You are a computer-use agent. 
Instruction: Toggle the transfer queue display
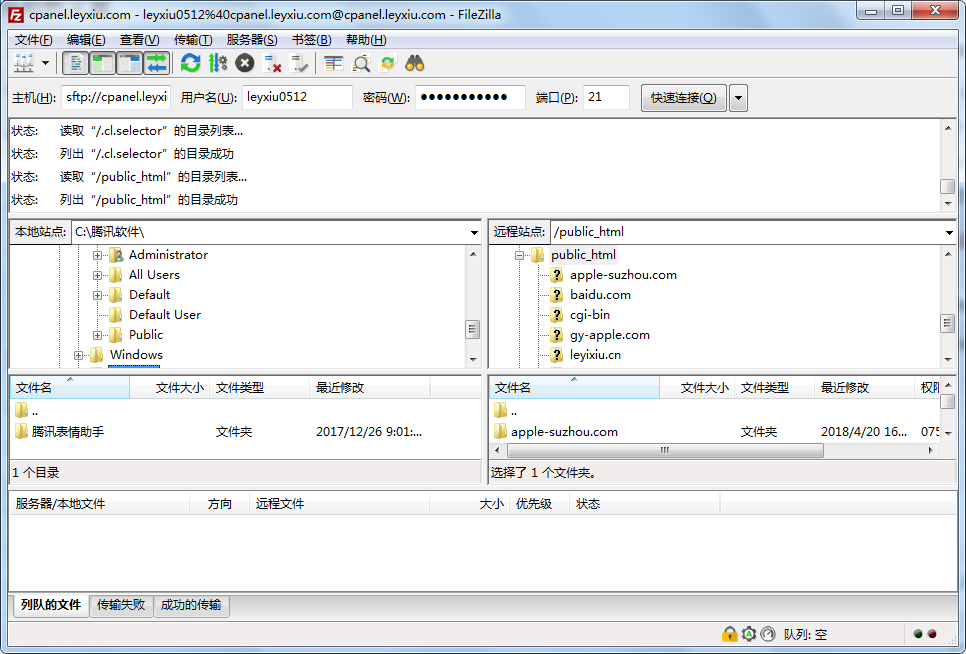(x=157, y=63)
